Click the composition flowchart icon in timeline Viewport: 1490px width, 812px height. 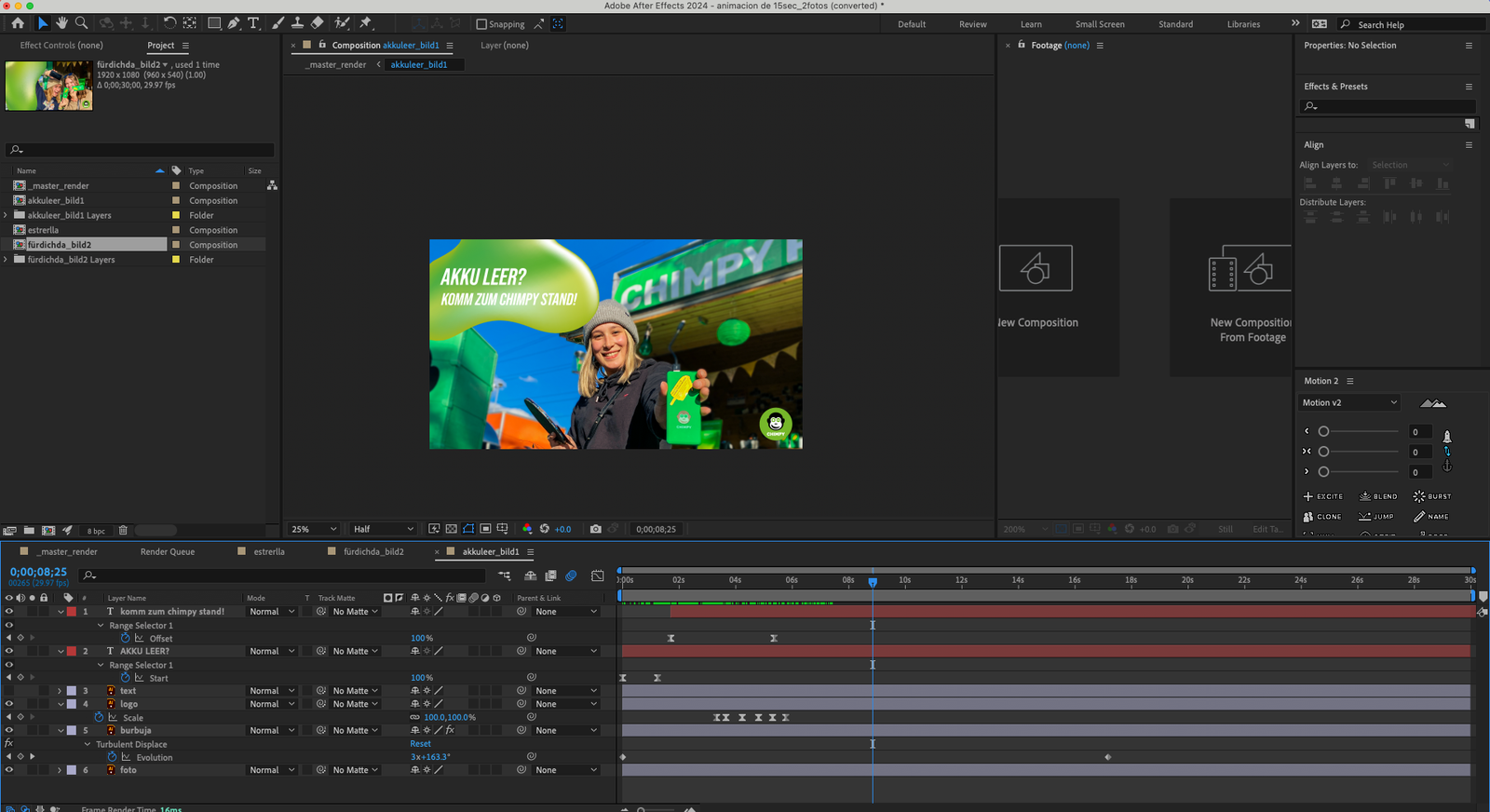pyautogui.click(x=504, y=575)
